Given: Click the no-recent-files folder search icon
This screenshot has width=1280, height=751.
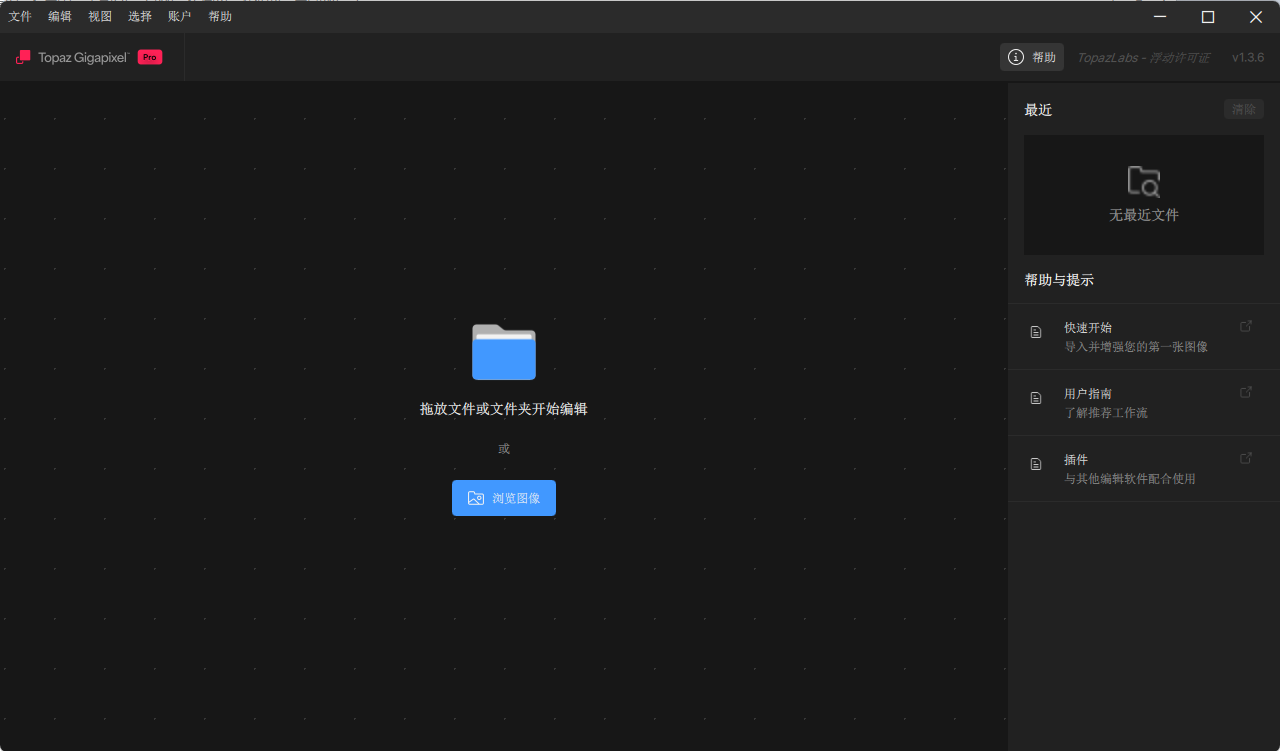Looking at the screenshot, I should coord(1144,181).
